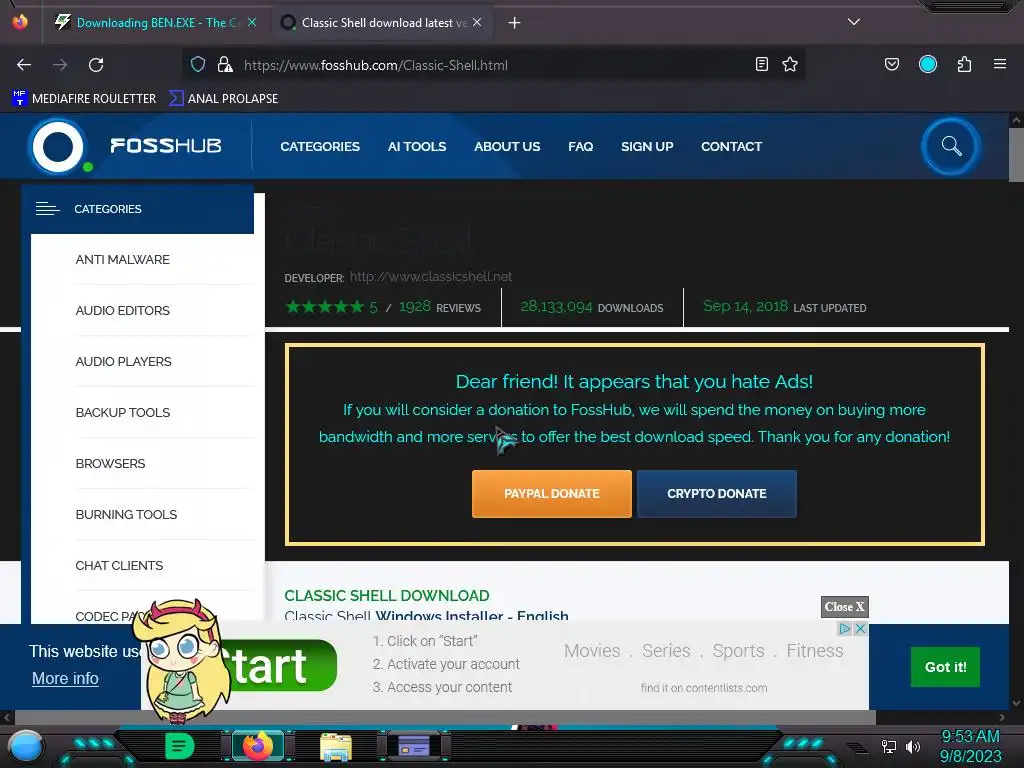Open the CONTACT navigation item
Viewport: 1024px width, 768px height.
tap(731, 146)
